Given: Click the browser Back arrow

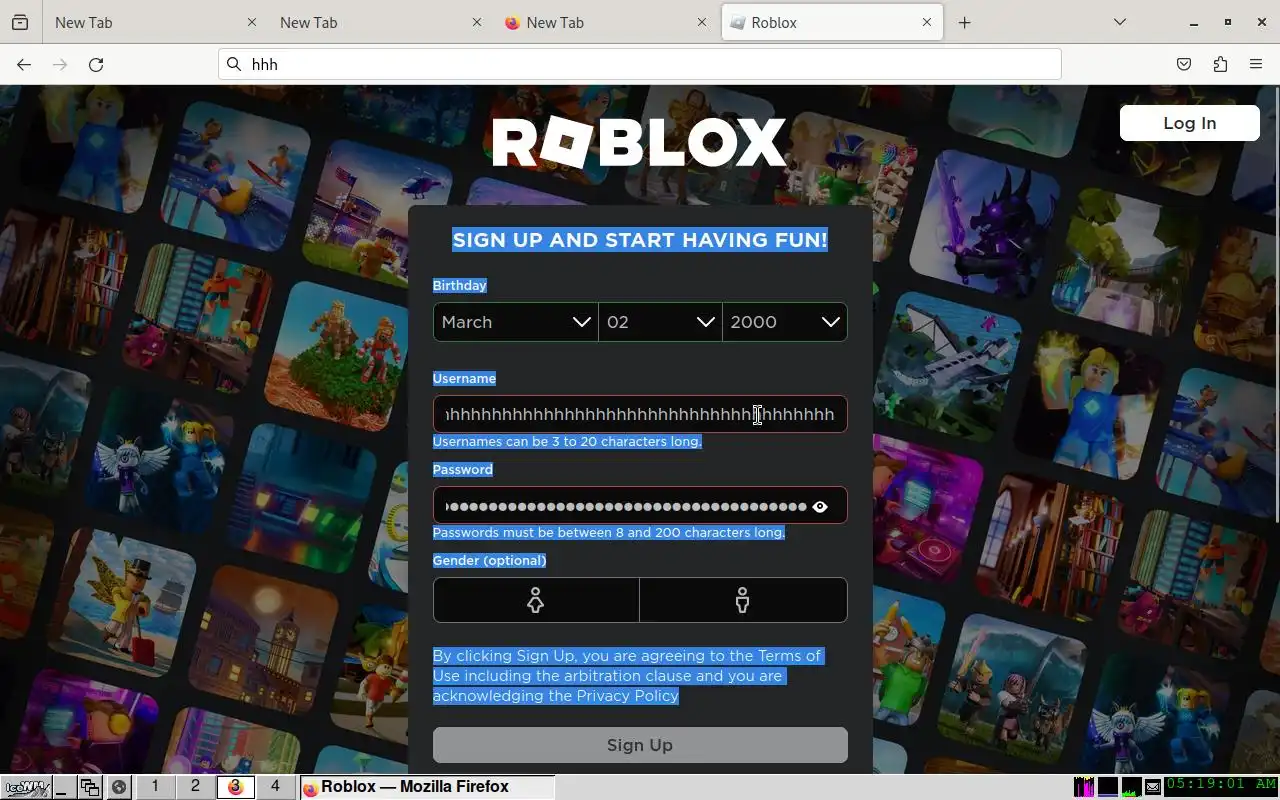Looking at the screenshot, I should pos(24,64).
